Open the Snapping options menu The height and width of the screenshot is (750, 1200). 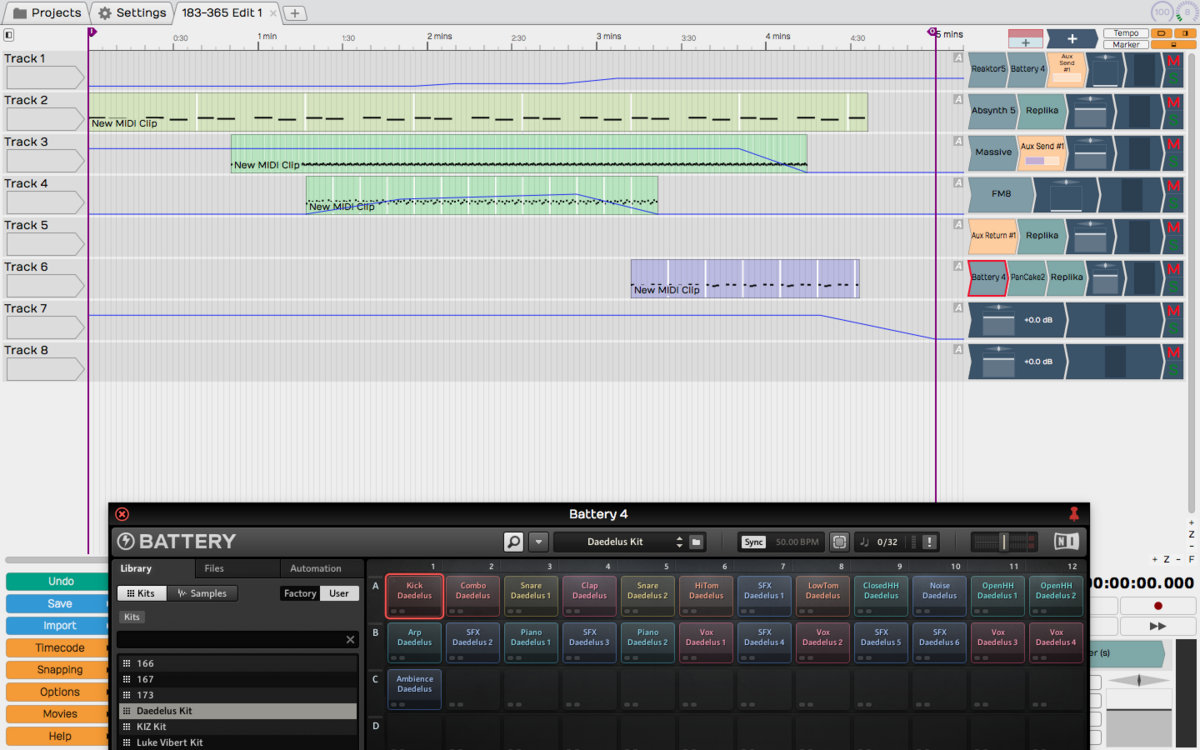(x=60, y=670)
